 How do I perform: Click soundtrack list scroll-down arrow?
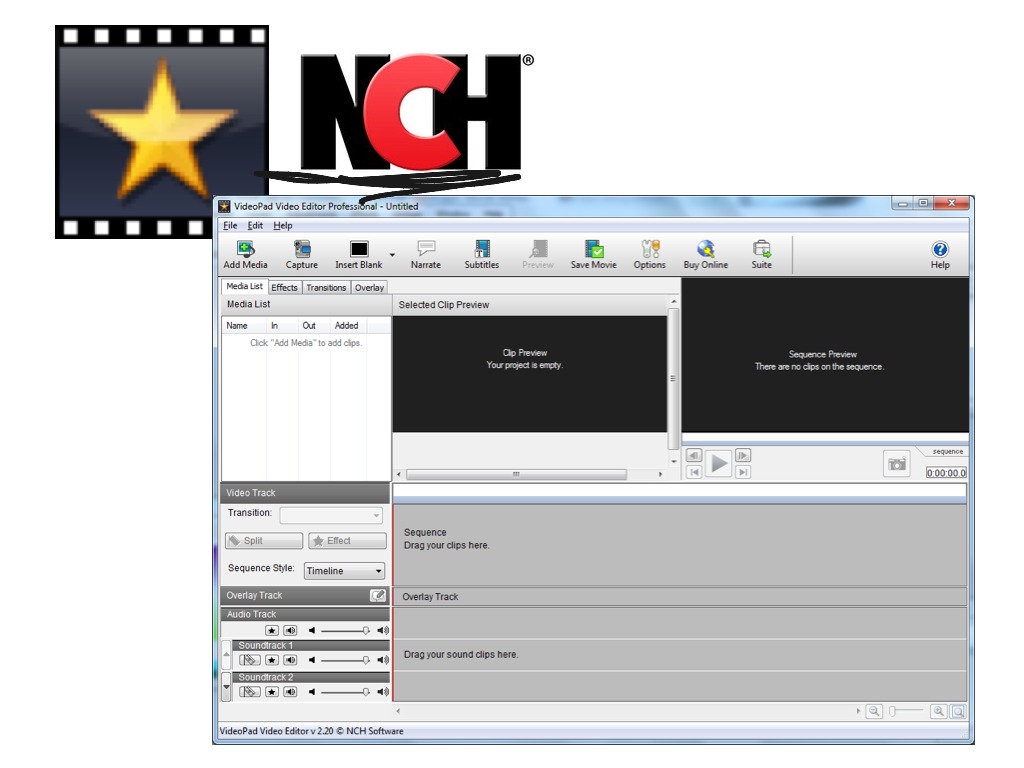pyautogui.click(x=227, y=686)
